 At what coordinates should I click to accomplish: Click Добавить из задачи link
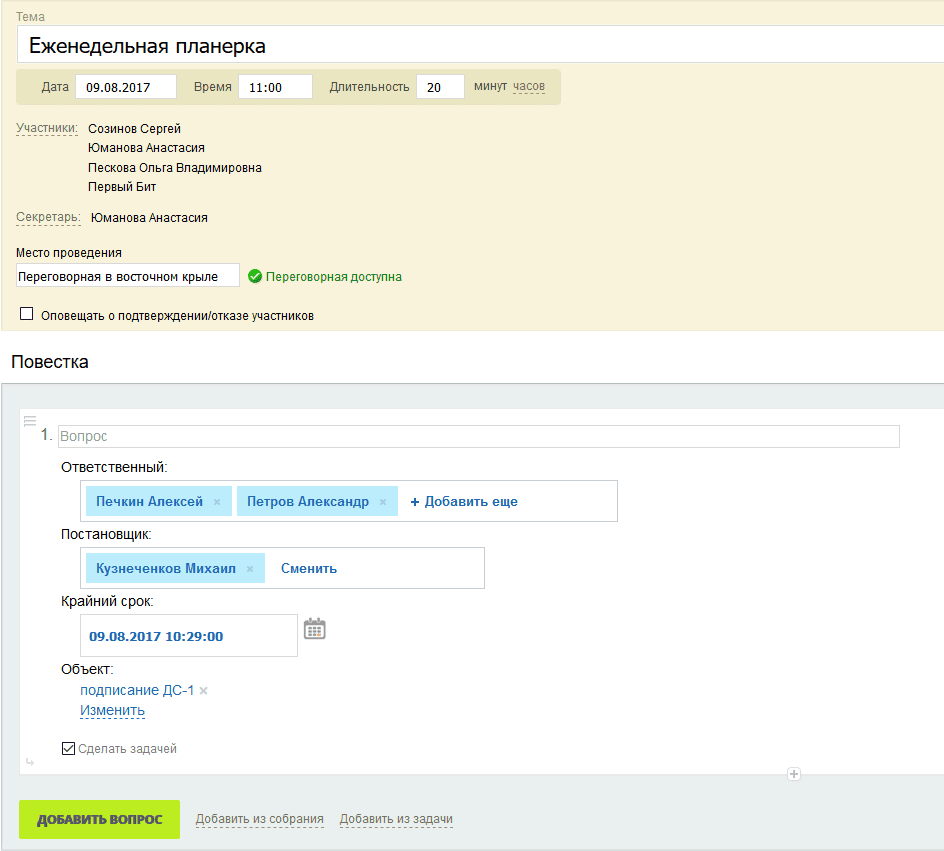tap(396, 820)
